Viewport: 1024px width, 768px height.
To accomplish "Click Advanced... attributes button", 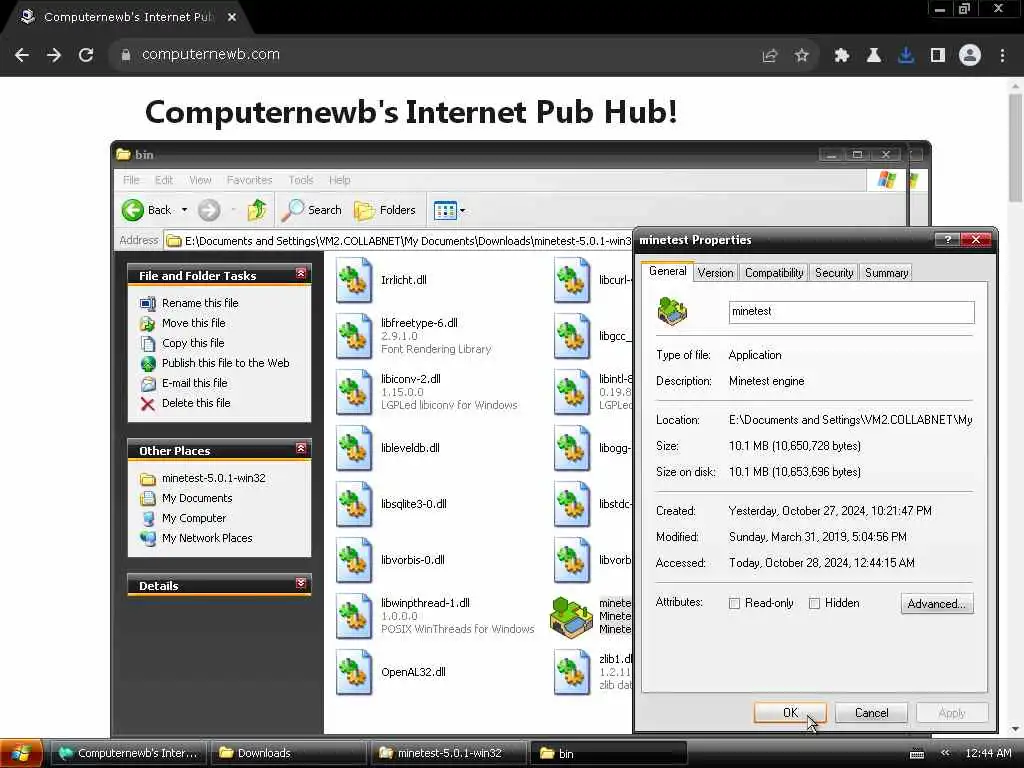I will tap(936, 604).
